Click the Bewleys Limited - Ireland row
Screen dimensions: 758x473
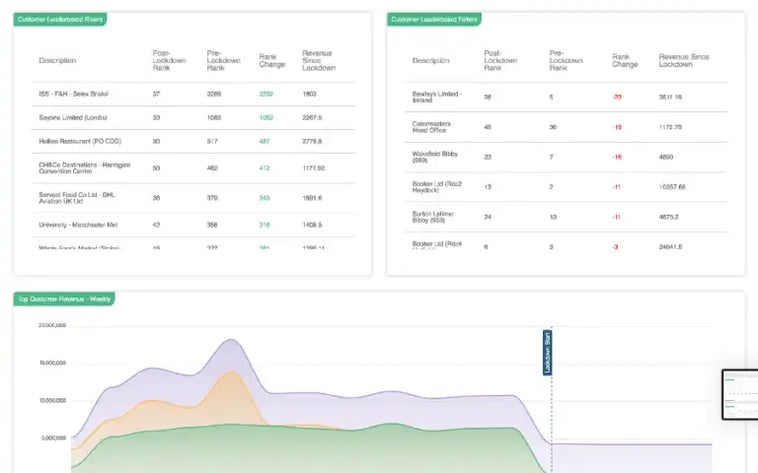[x=436, y=97]
